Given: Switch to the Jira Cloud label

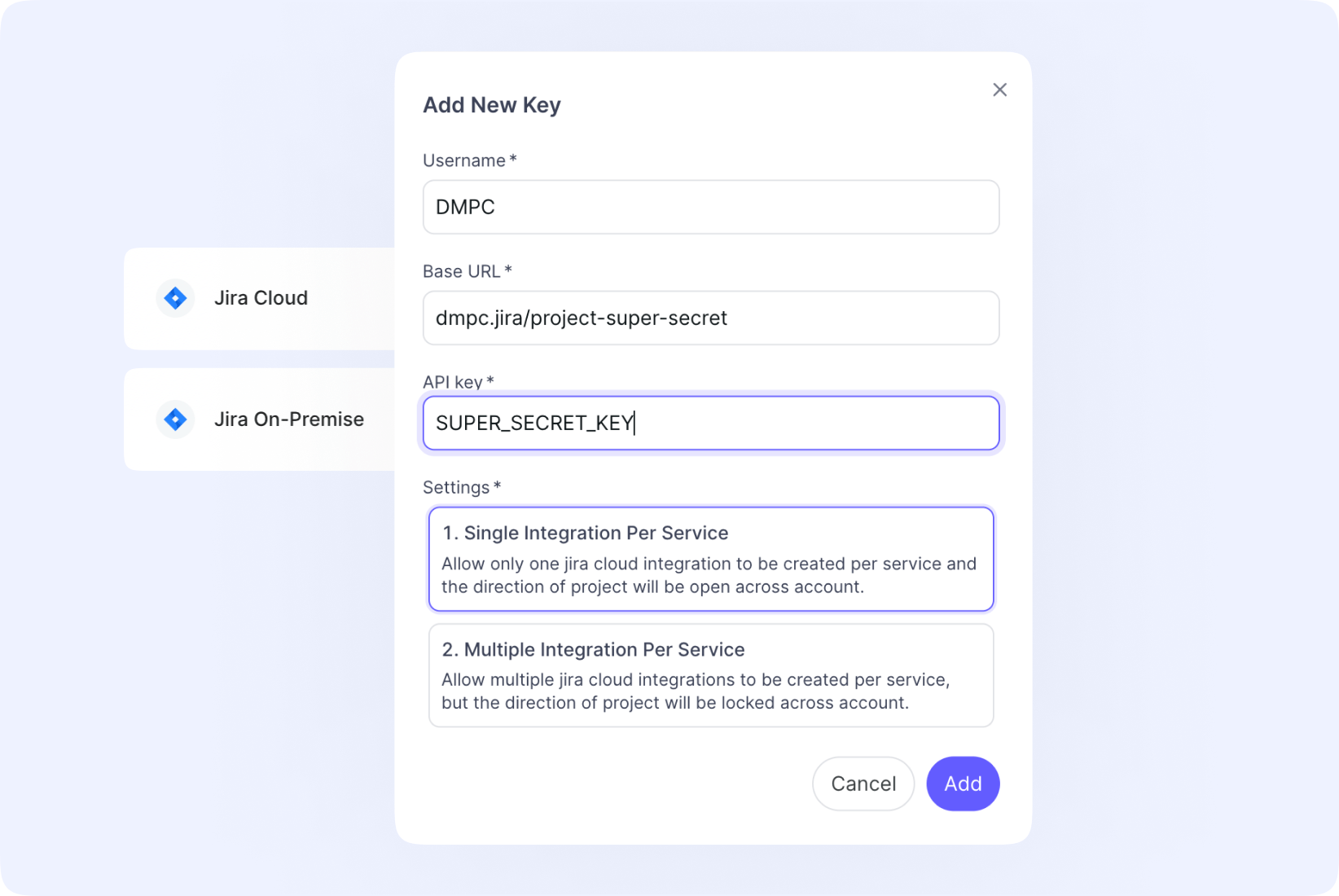Looking at the screenshot, I should 261,298.
